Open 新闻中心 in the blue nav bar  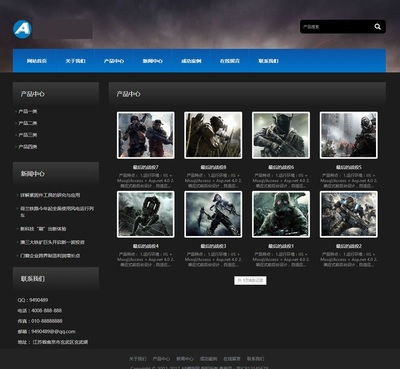(x=153, y=61)
